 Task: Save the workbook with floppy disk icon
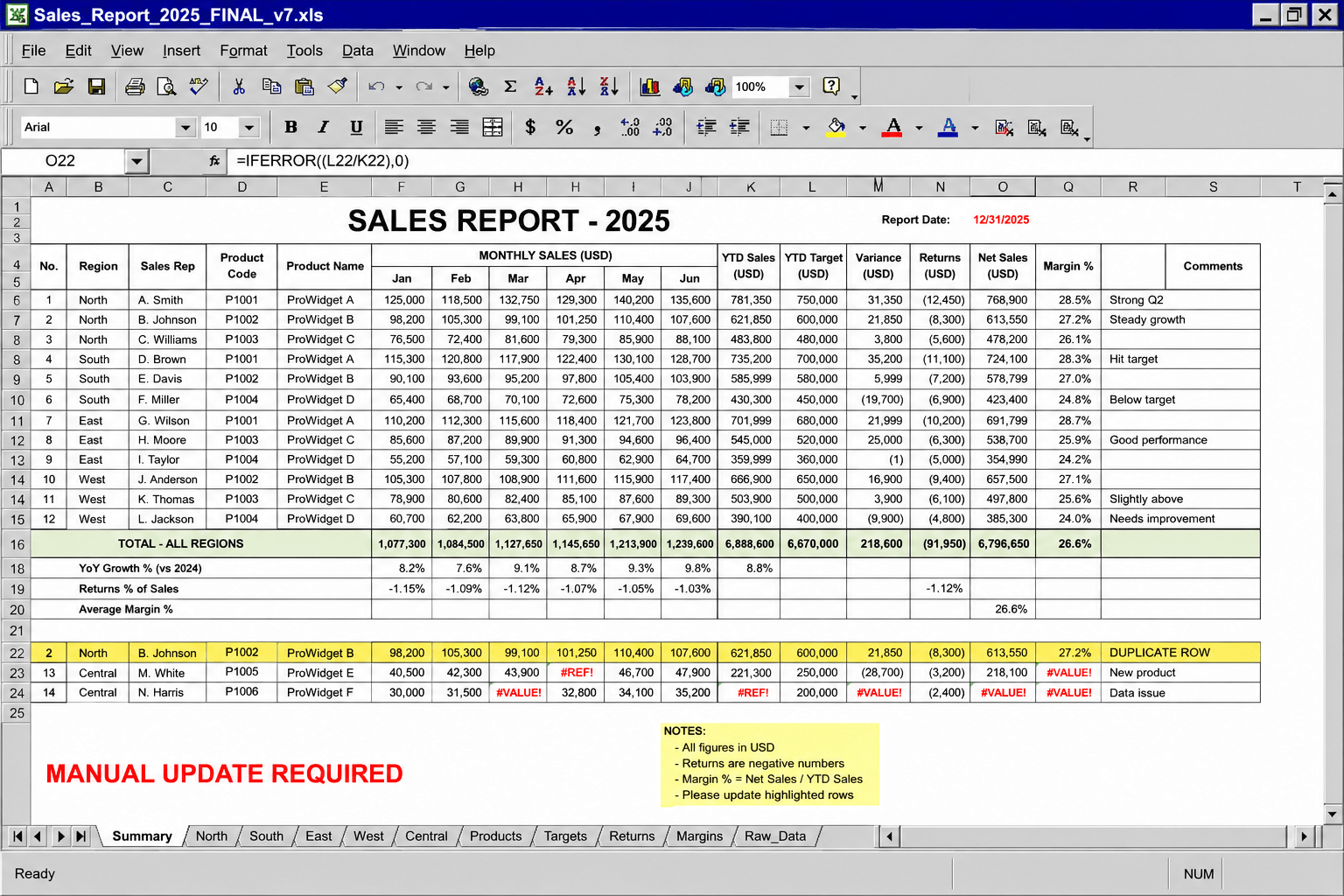(x=96, y=86)
